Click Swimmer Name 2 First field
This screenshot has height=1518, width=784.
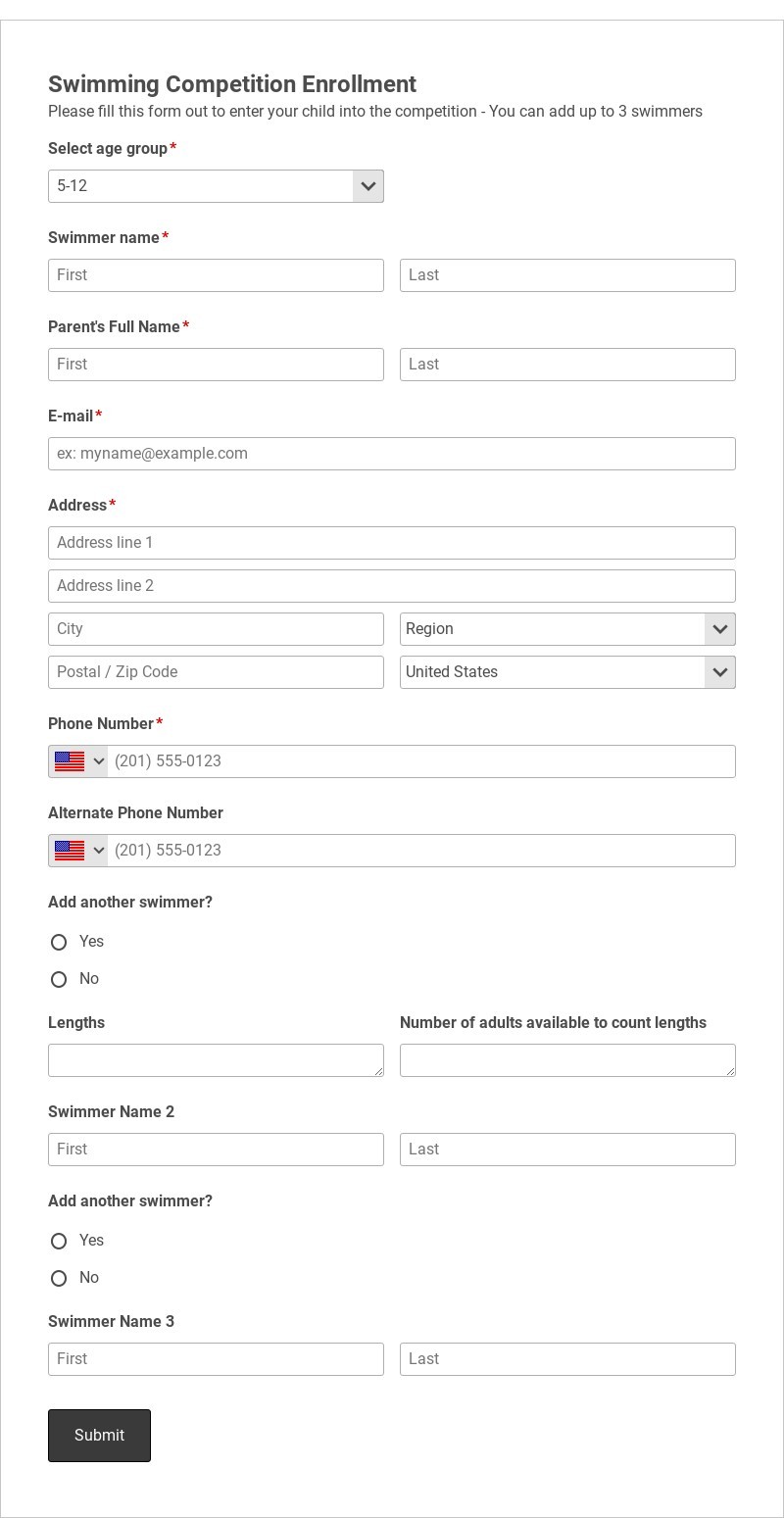216,1150
